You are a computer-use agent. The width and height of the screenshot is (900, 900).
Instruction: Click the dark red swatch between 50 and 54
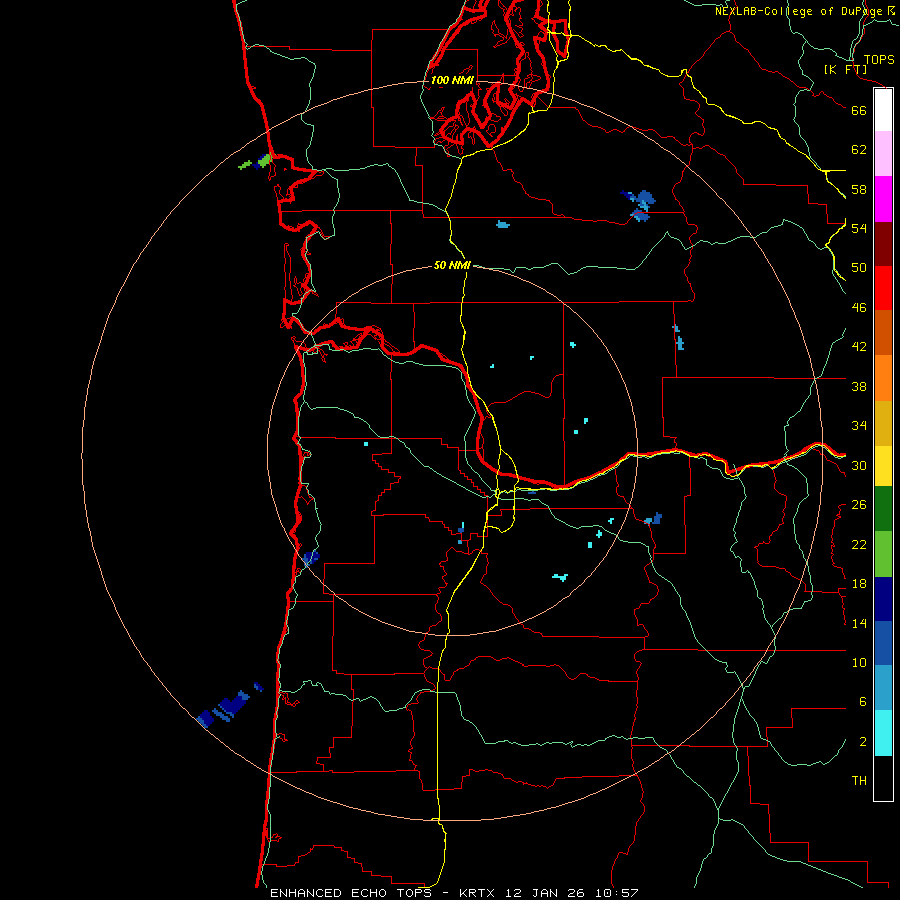883,245
